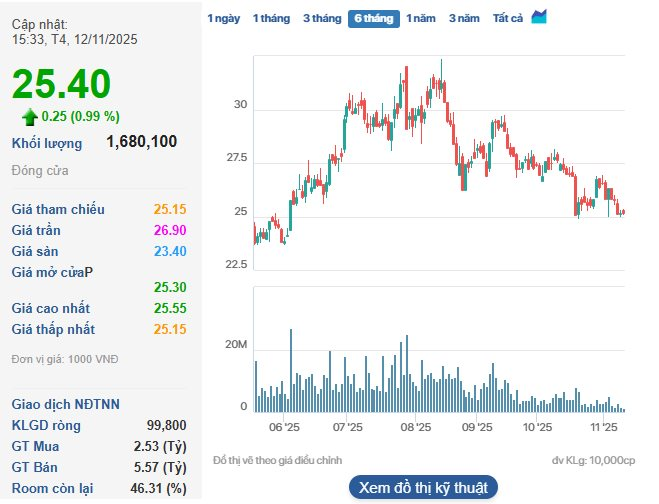This screenshot has width=659, height=504.
Task: Click the green up arrow price change icon
Action: [30, 115]
